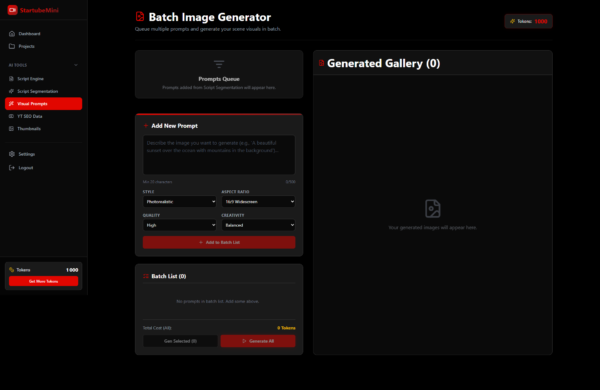Click the YT SEO Data icon
The image size is (600, 390).
(x=11, y=116)
